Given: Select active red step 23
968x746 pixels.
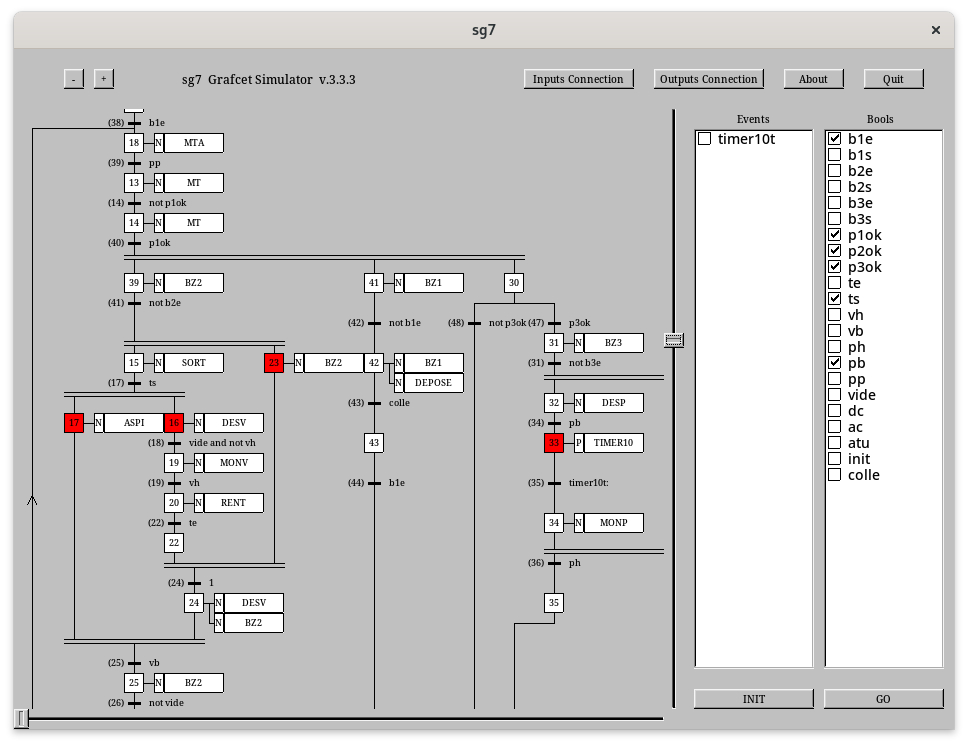Looking at the screenshot, I should [274, 363].
